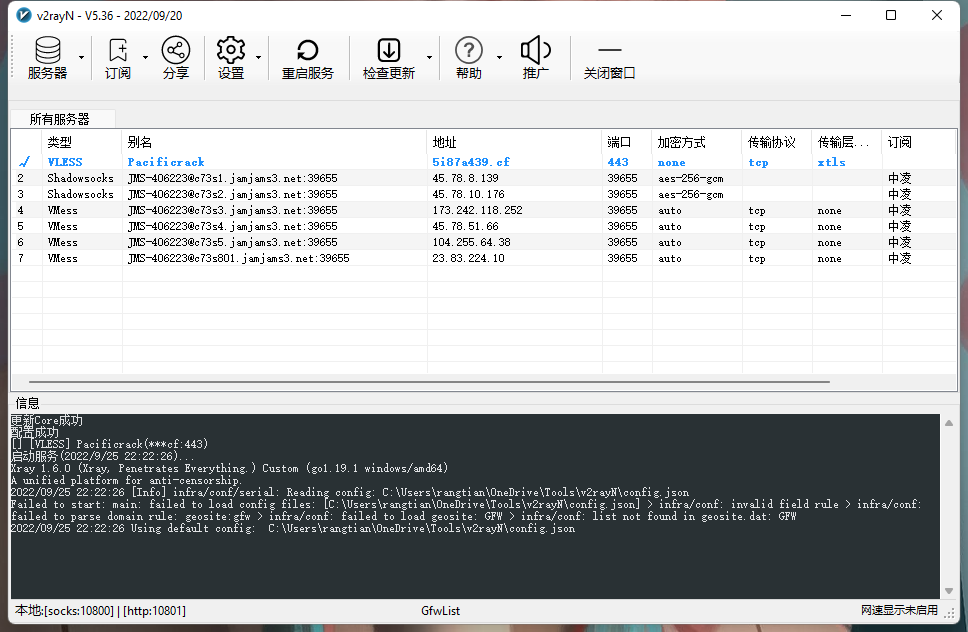Viewport: 968px width, 632px height.
Task: Minimize the v2rayN window
Action: pyautogui.click(x=846, y=15)
